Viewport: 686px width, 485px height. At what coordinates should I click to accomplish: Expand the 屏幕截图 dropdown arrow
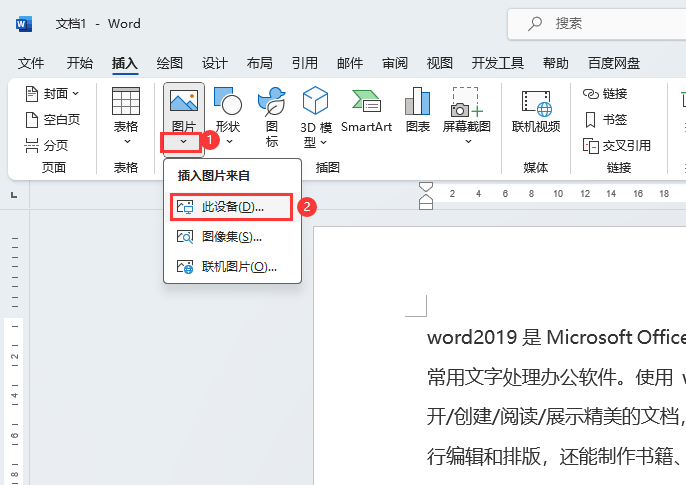[x=468, y=142]
